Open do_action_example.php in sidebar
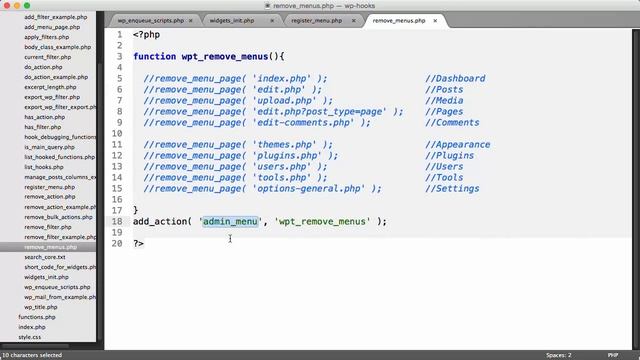 tap(56, 77)
